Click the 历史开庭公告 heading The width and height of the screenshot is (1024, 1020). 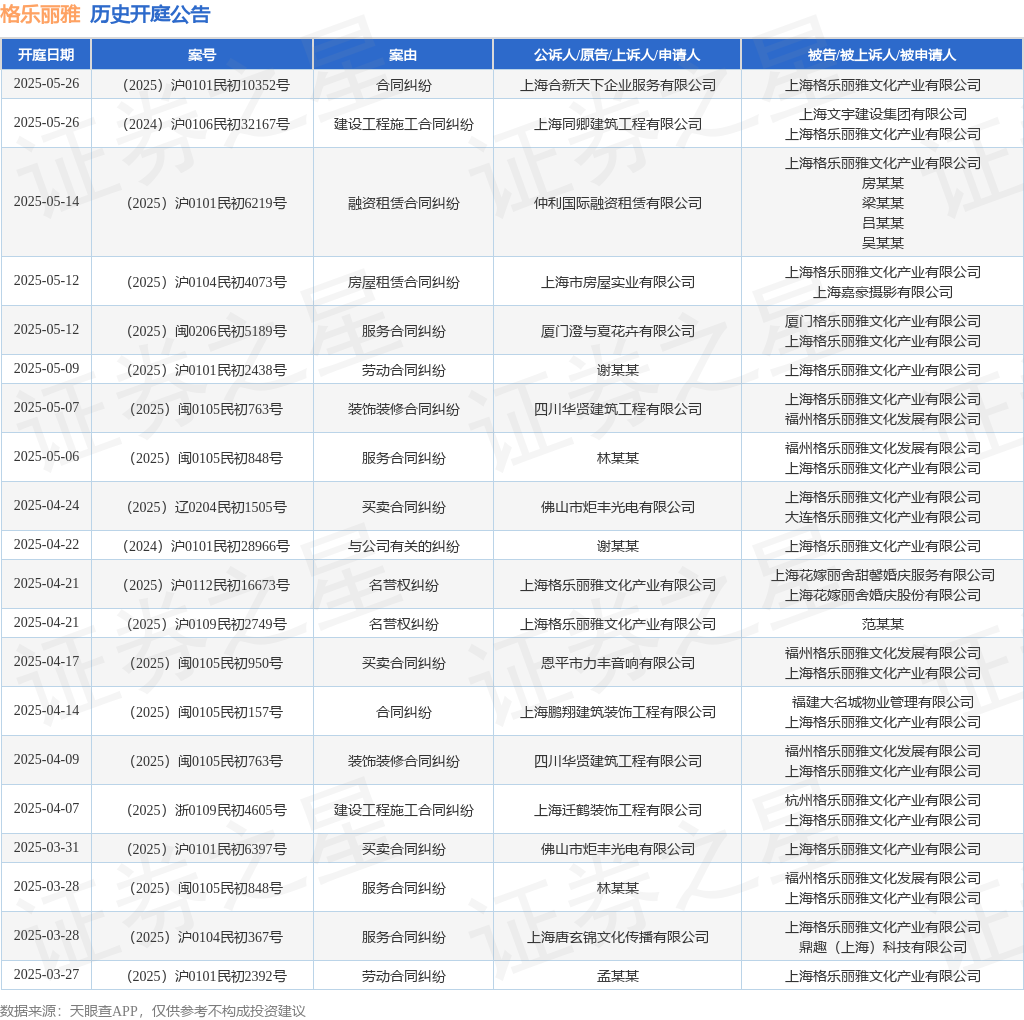coord(150,14)
